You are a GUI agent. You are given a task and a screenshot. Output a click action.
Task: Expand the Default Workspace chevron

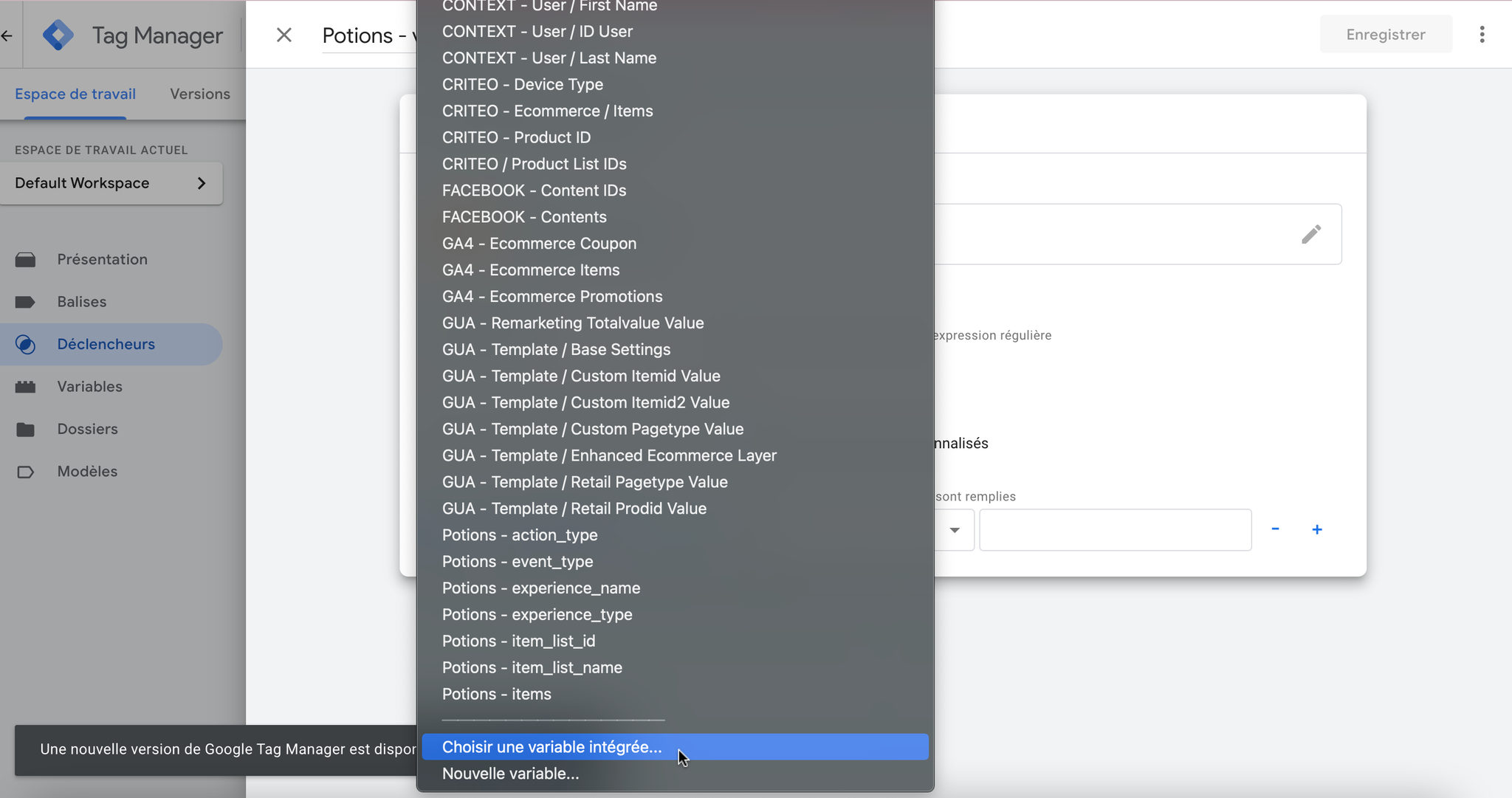pyautogui.click(x=202, y=183)
